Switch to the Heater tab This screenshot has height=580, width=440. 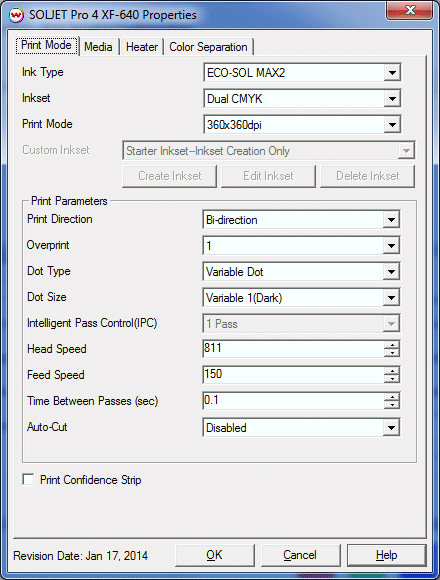point(142,47)
